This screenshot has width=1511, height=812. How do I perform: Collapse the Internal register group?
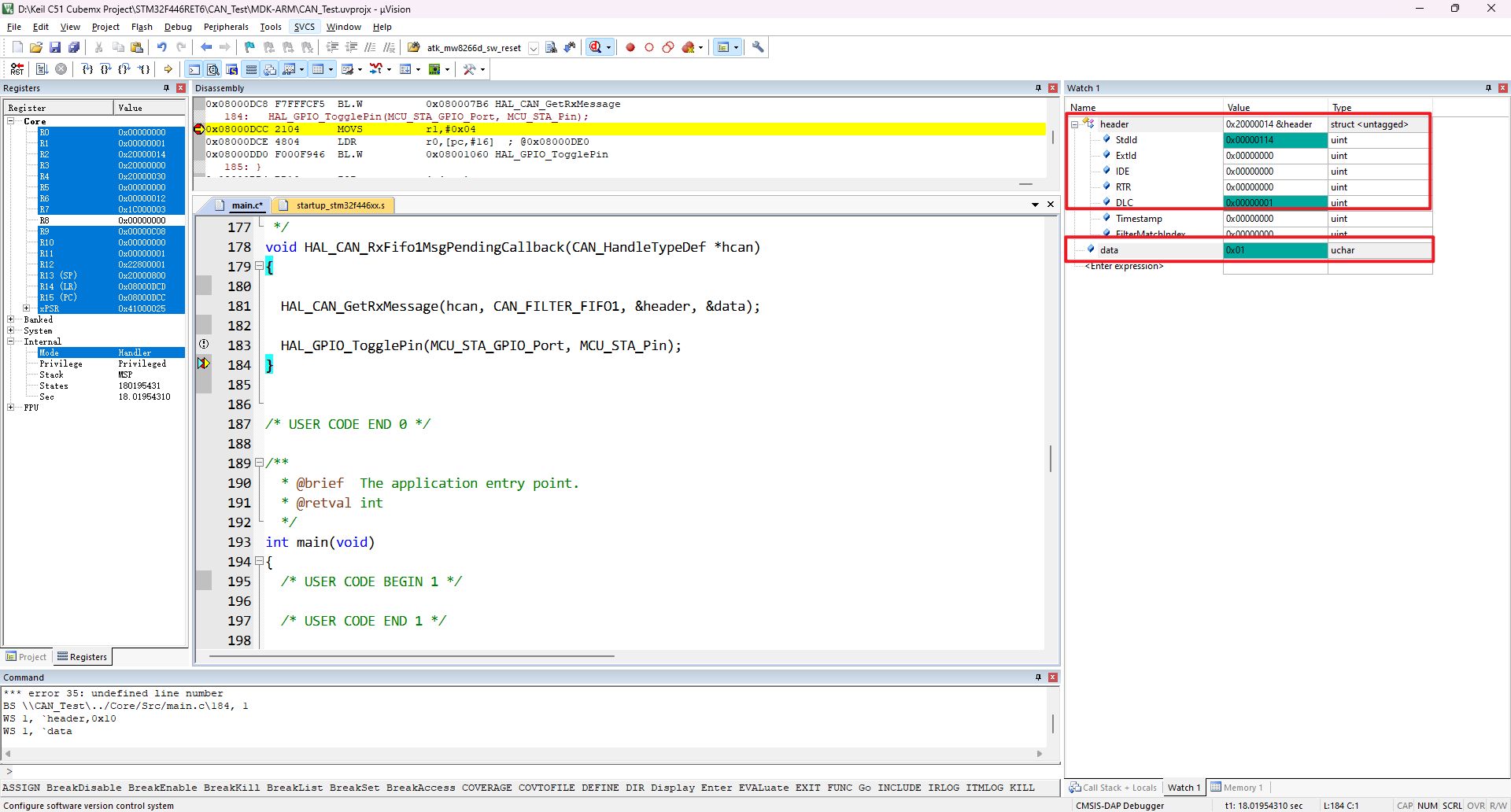(x=10, y=341)
